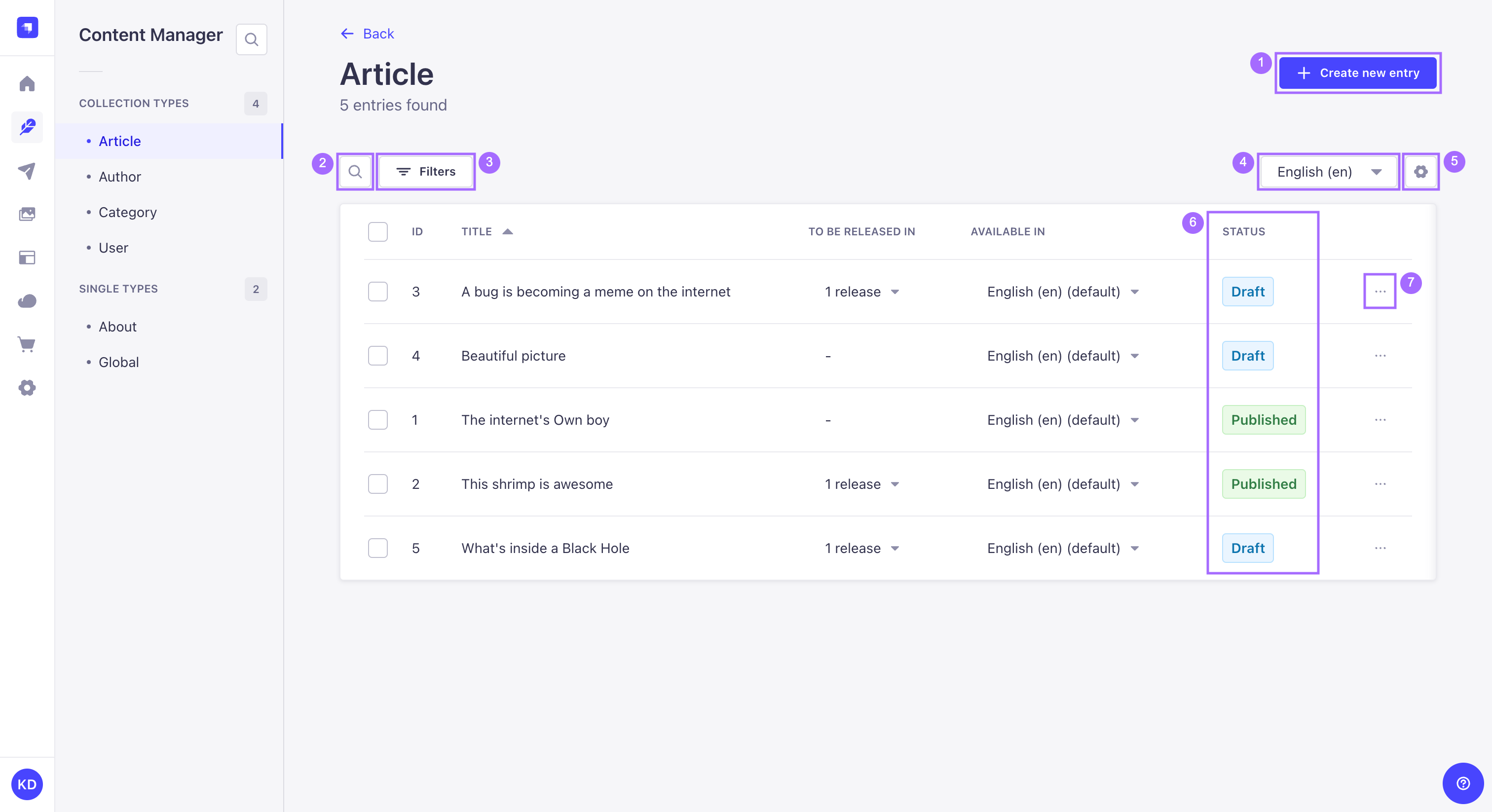The image size is (1492, 812).
Task: Click the settings gear icon top right
Action: tap(1421, 172)
